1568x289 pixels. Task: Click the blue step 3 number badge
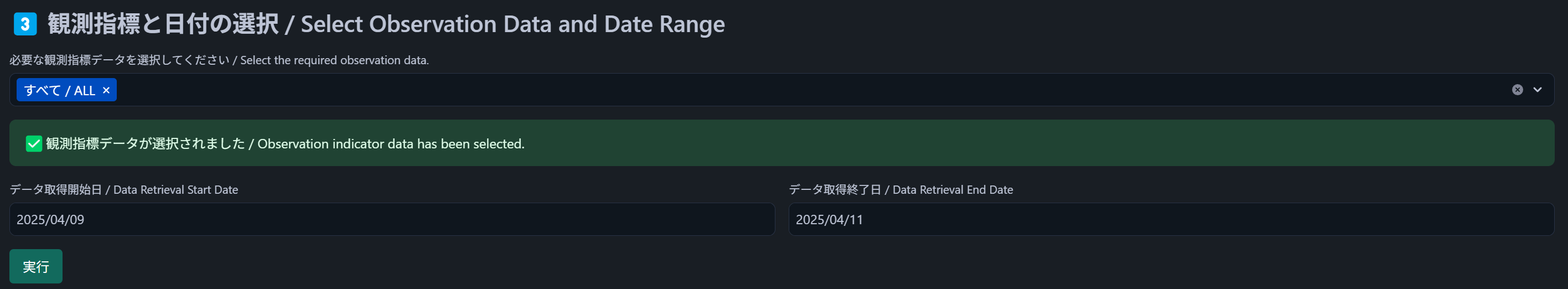point(25,24)
